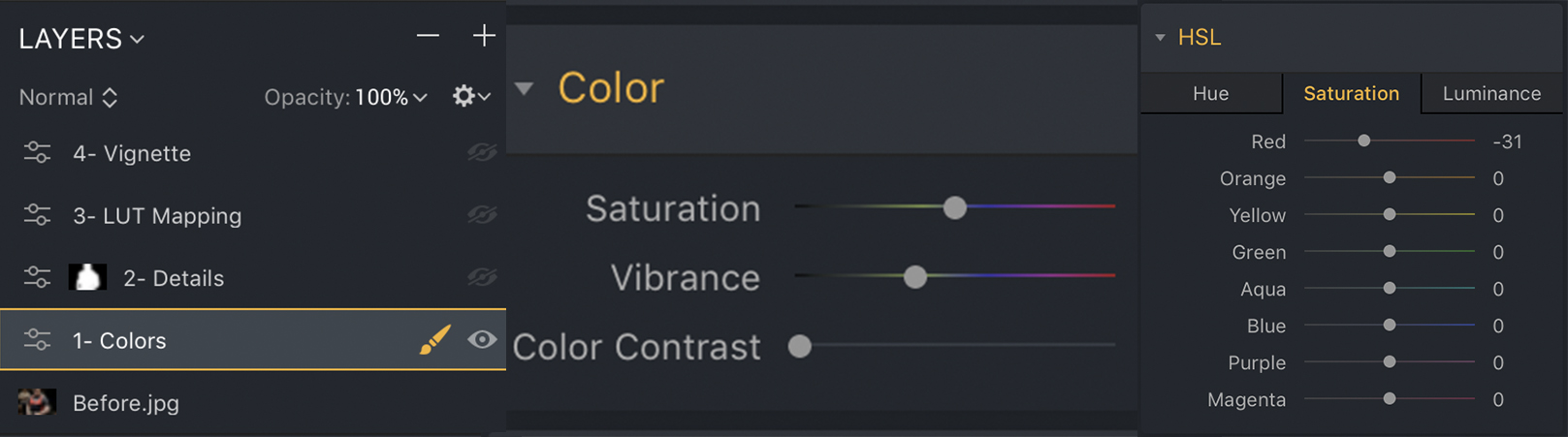Collapse the Color panel triangle

point(525,88)
